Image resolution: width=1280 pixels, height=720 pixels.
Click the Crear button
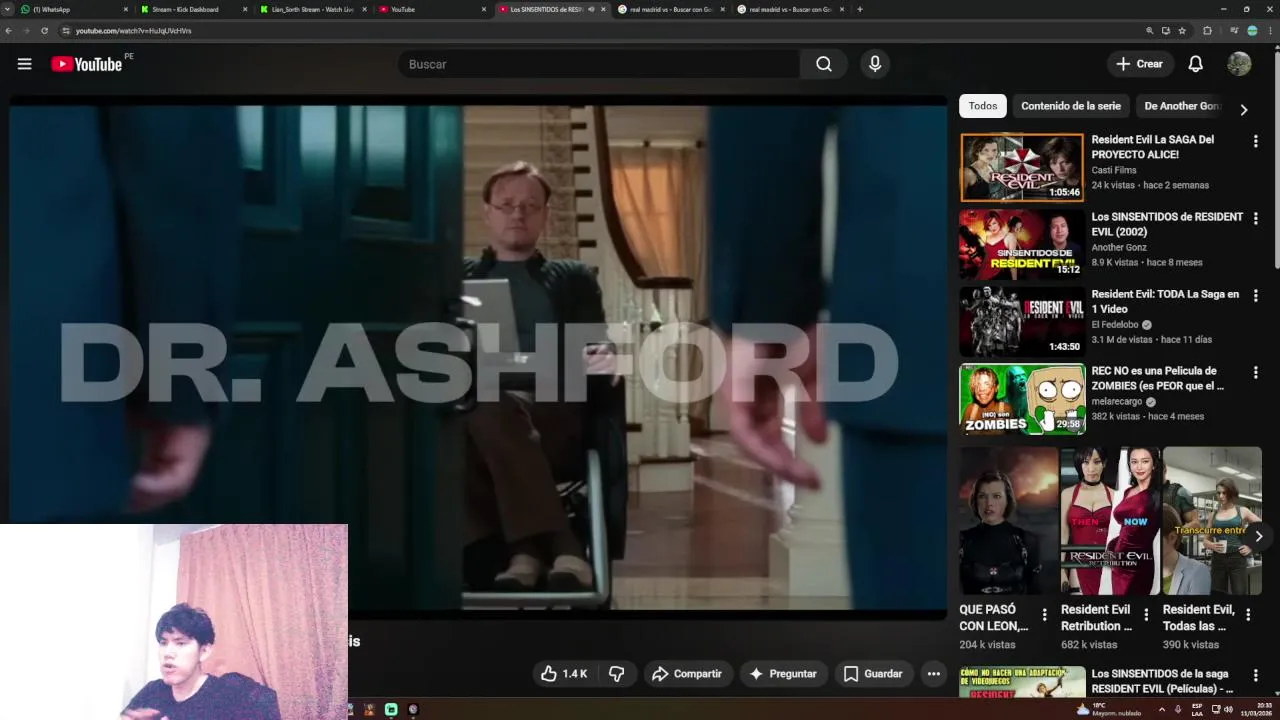point(1139,64)
